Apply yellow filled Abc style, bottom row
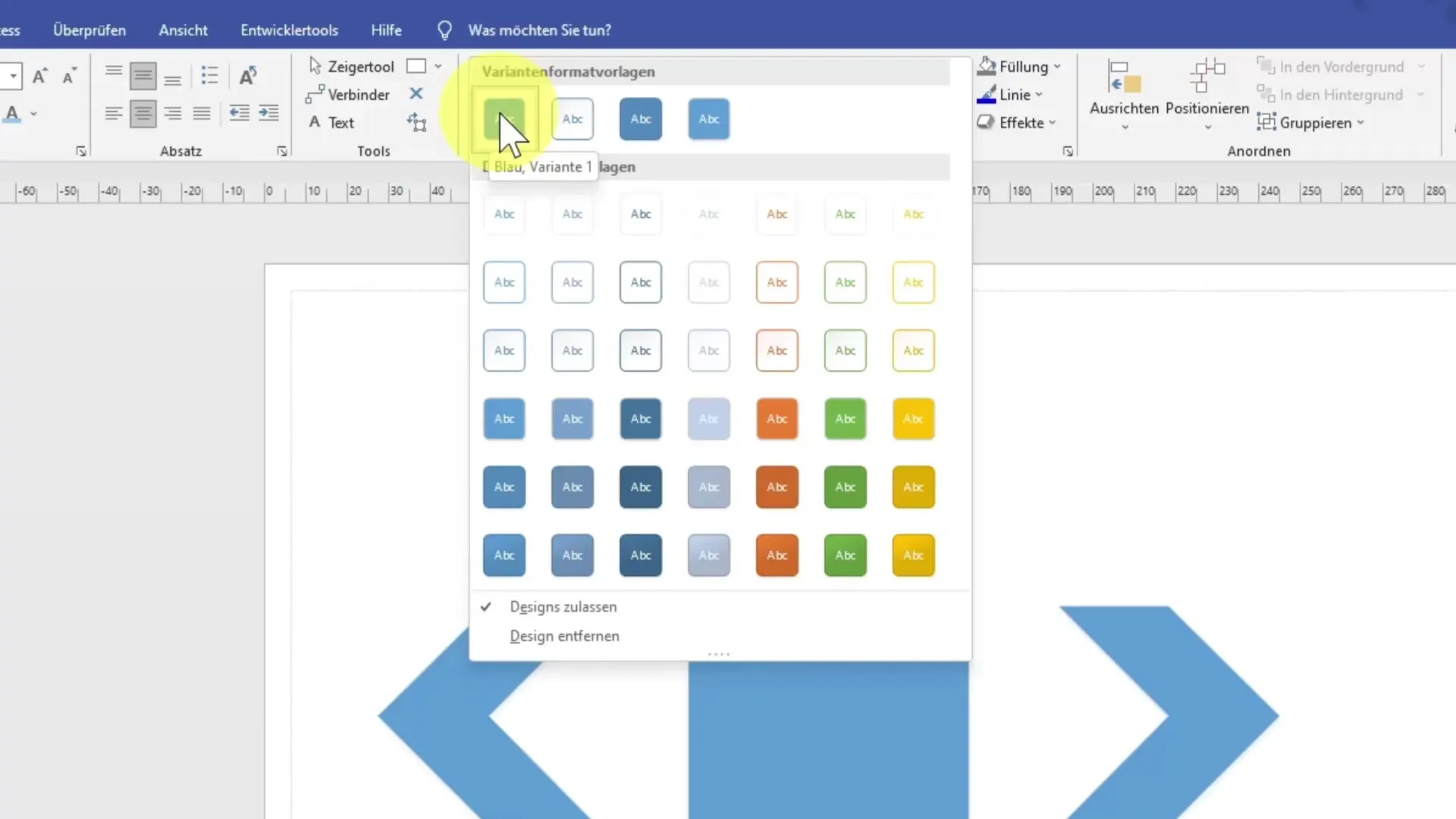 point(914,555)
